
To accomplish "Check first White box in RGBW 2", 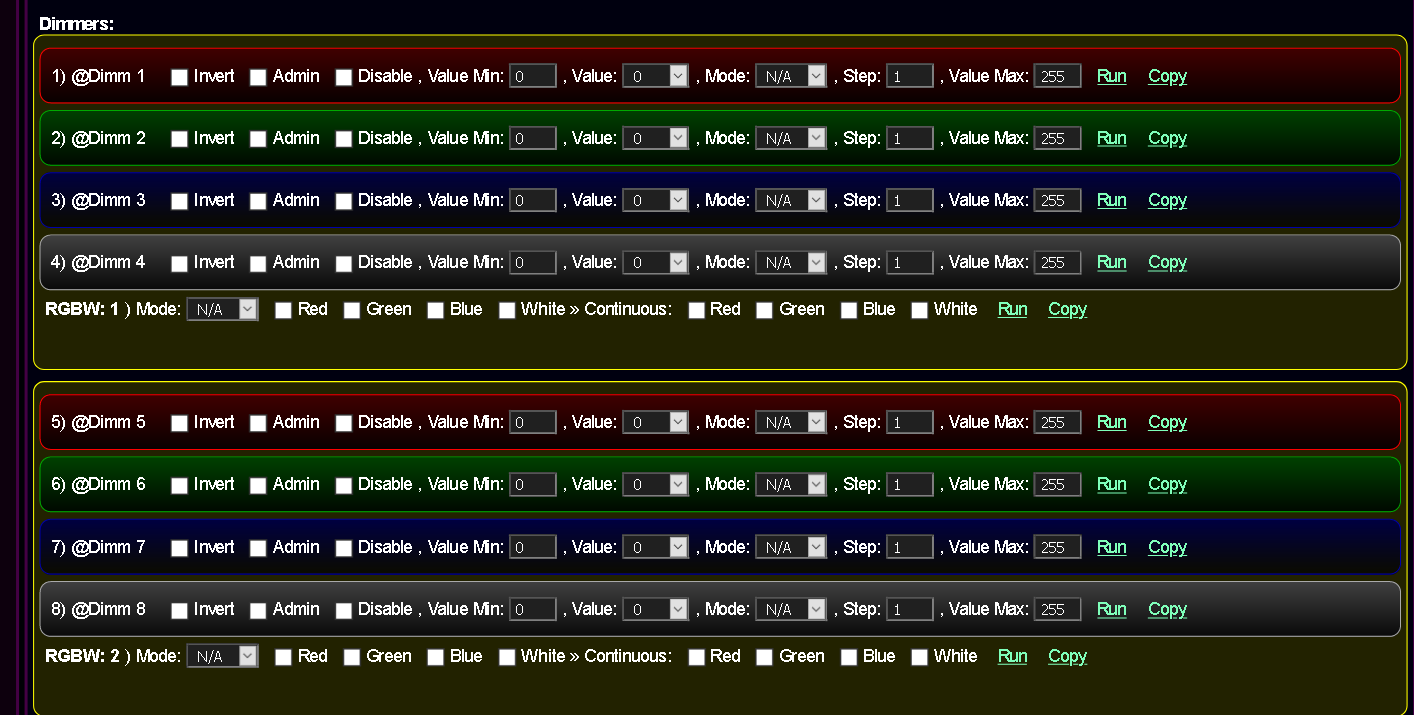I will click(507, 657).
